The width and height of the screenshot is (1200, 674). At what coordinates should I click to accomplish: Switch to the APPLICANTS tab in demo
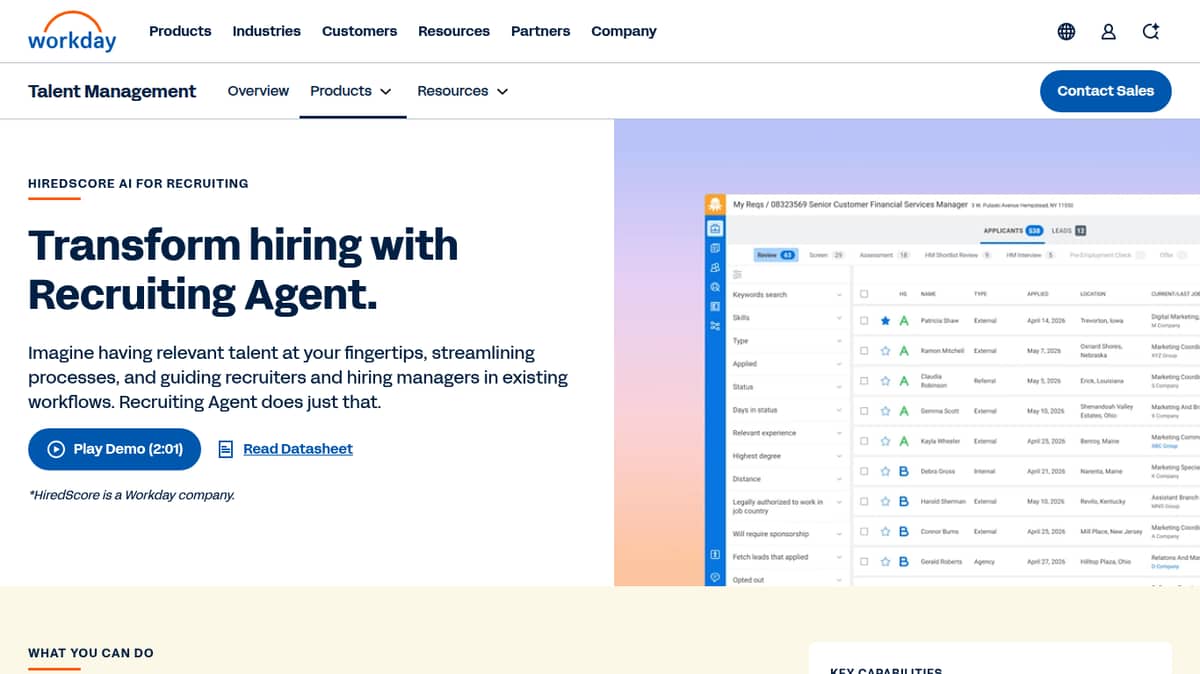(1012, 231)
